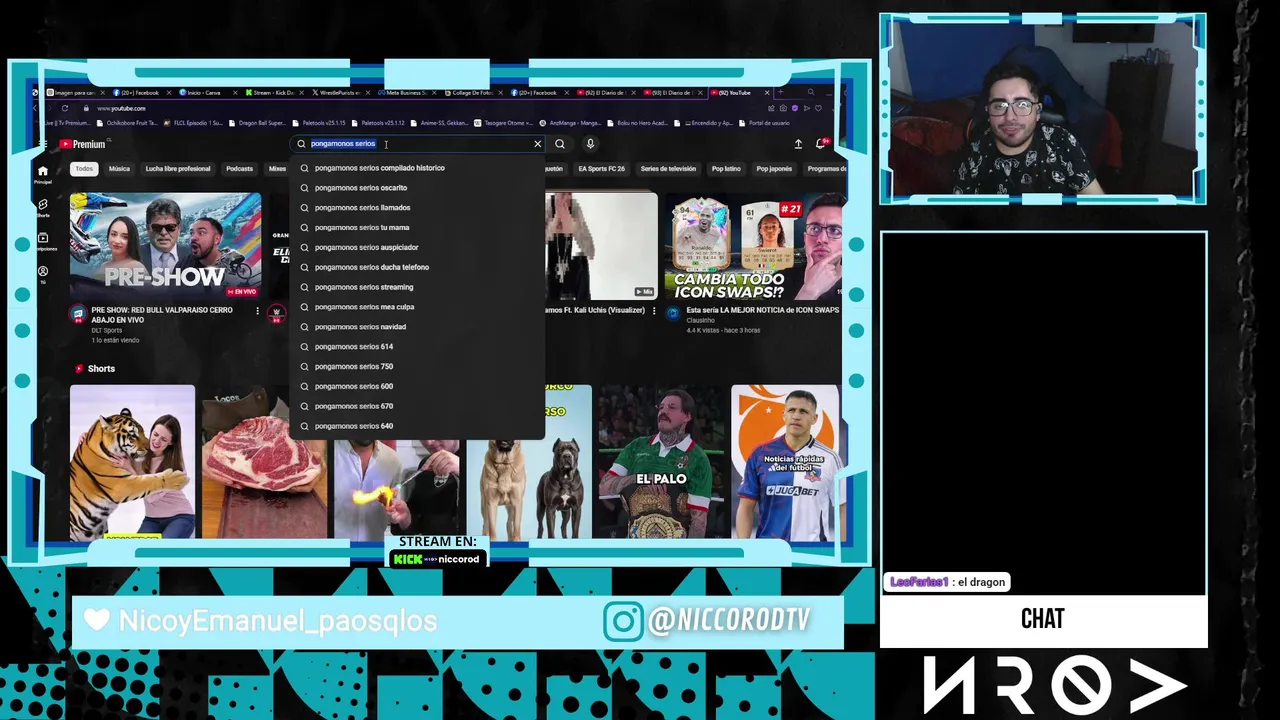Choose suggestion pongamonos serios 750
Viewport: 1280px width, 720px height.
click(418, 366)
